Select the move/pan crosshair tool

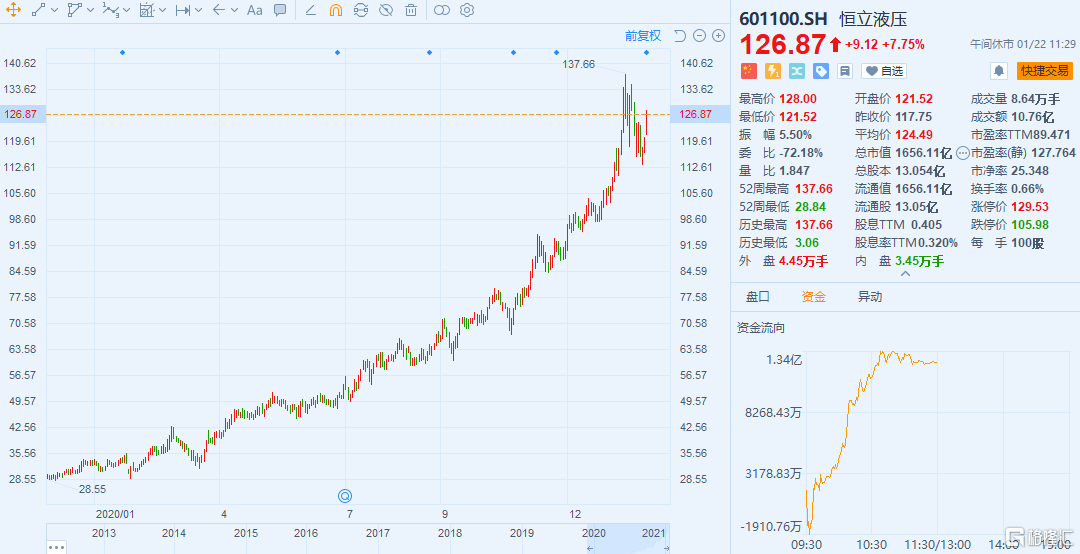[x=13, y=10]
